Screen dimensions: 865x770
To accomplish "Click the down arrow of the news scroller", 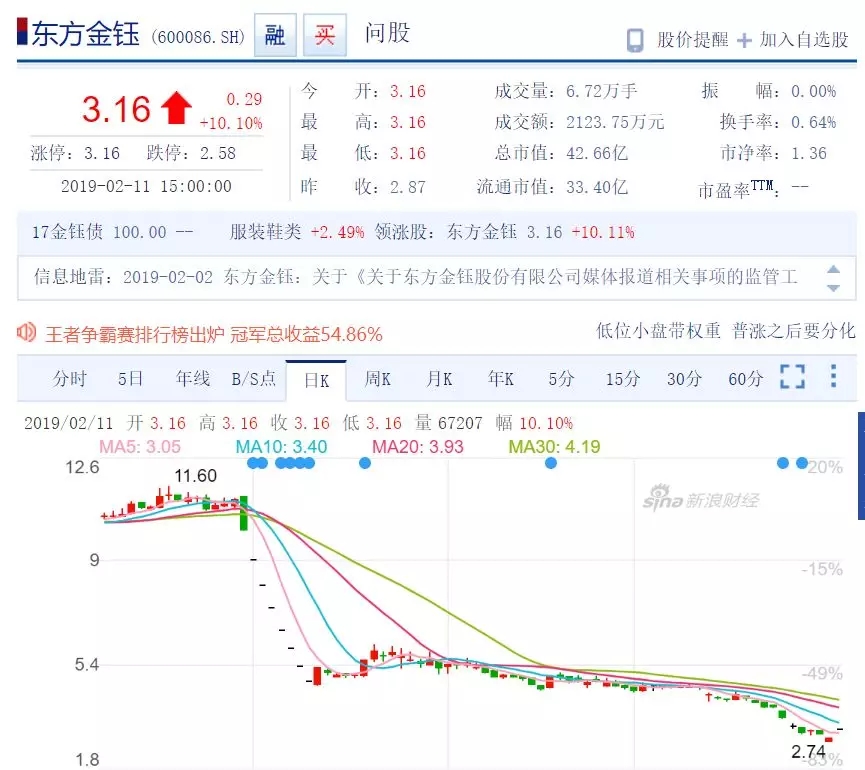I will [x=834, y=288].
